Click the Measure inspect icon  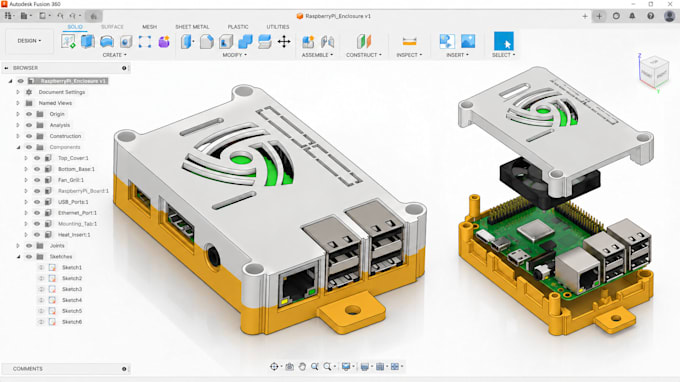point(409,42)
